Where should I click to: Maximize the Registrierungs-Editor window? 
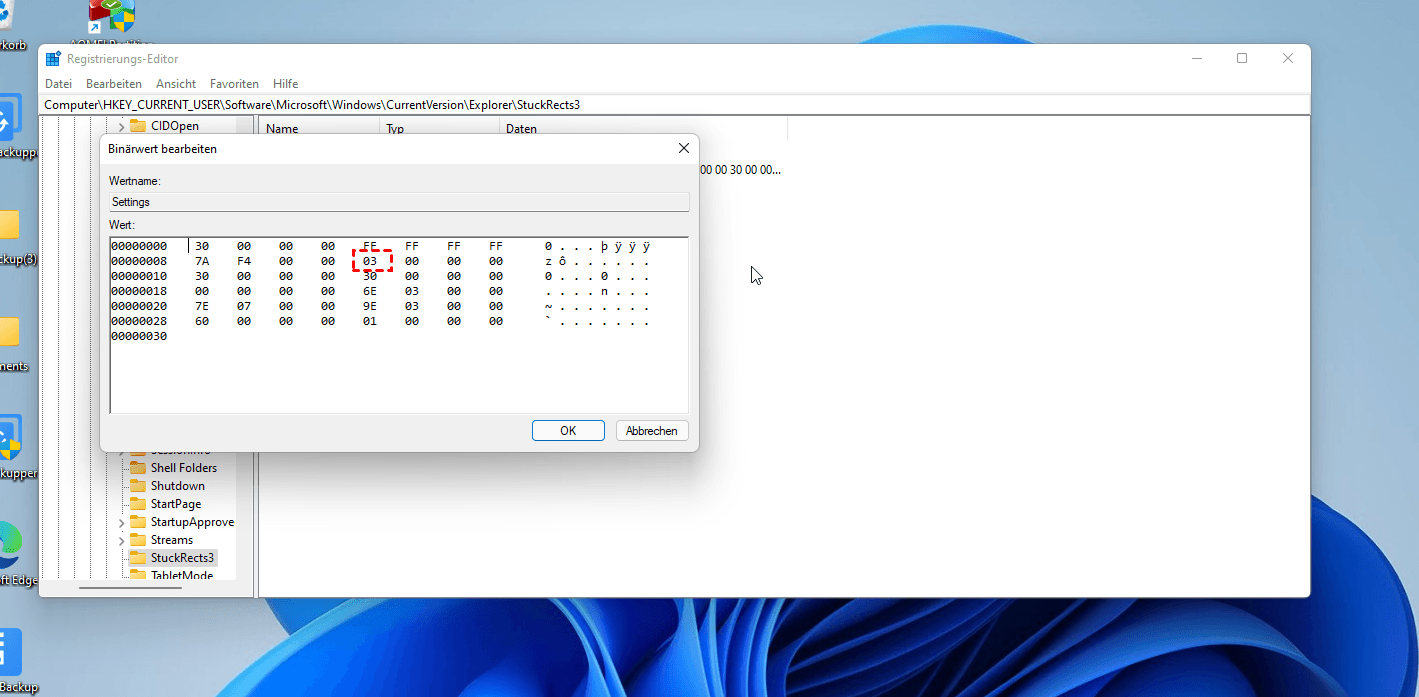coord(1242,59)
